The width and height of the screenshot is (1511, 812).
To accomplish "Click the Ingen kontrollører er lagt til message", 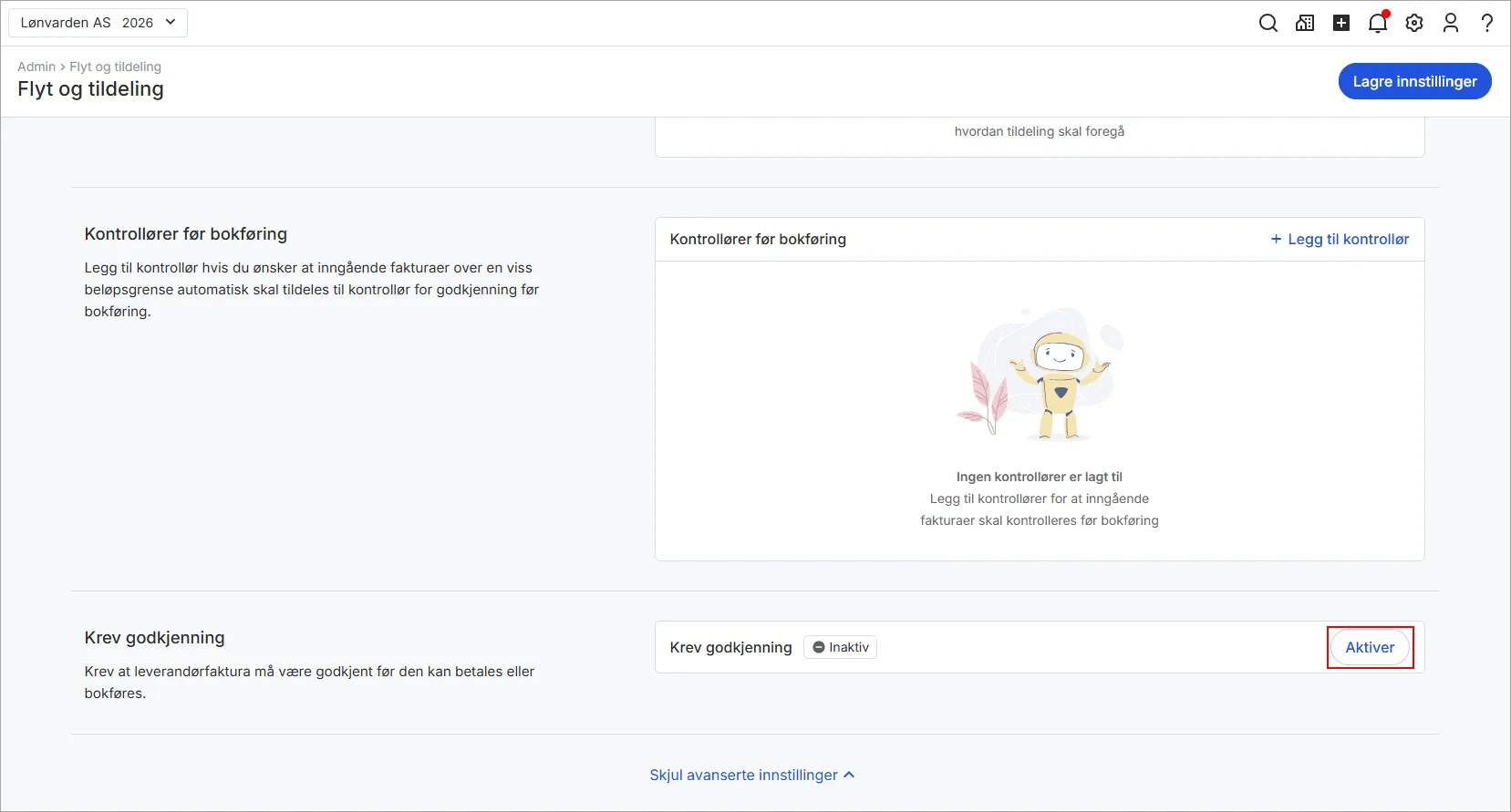I will pyautogui.click(x=1039, y=477).
